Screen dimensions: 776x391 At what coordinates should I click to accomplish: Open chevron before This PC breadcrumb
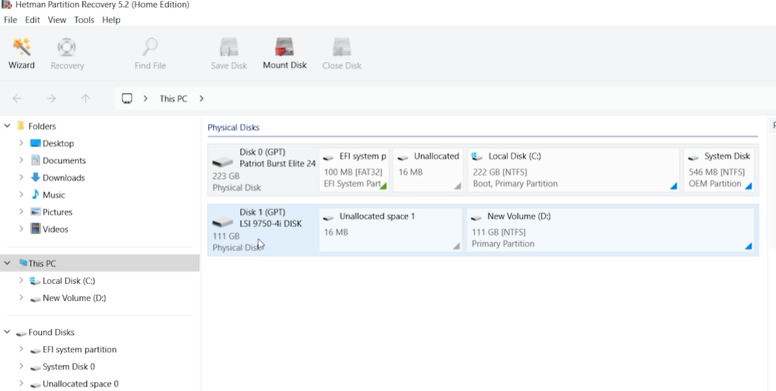click(x=146, y=98)
